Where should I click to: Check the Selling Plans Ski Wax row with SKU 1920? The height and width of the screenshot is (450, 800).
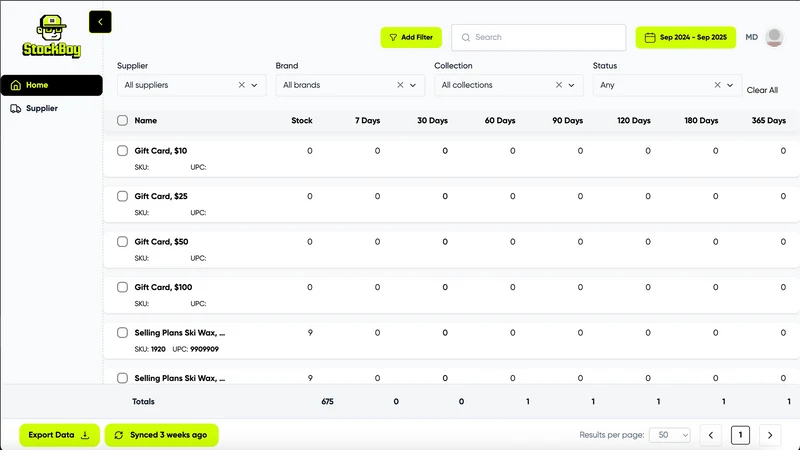point(122,333)
